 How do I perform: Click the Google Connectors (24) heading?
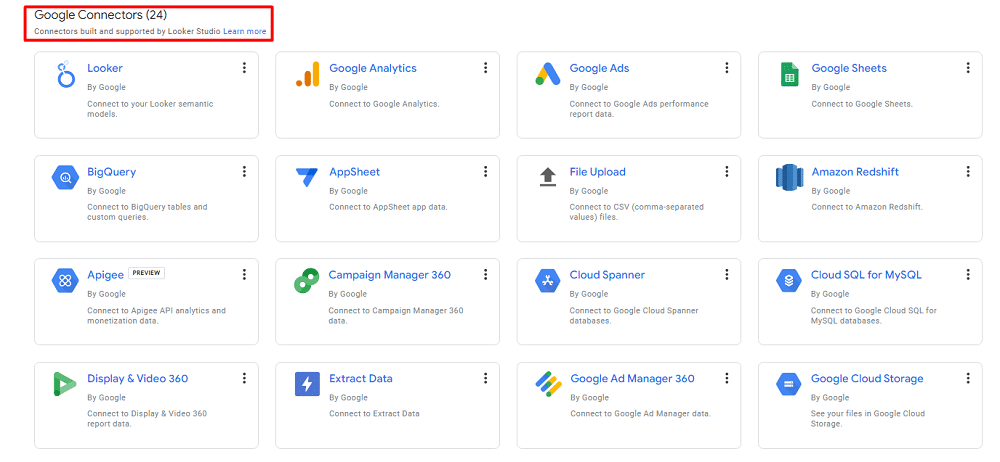100,15
